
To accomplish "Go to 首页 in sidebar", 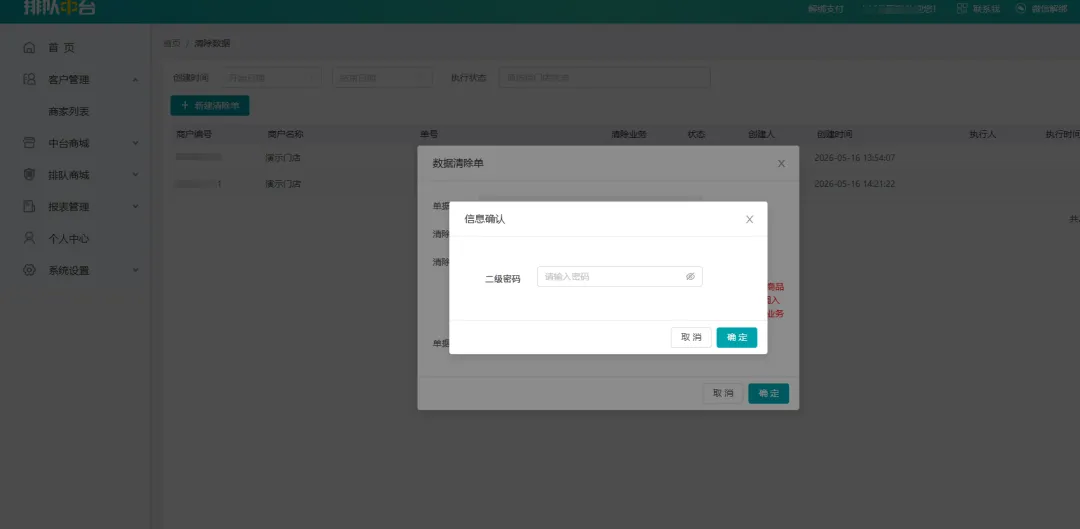I will [61, 48].
